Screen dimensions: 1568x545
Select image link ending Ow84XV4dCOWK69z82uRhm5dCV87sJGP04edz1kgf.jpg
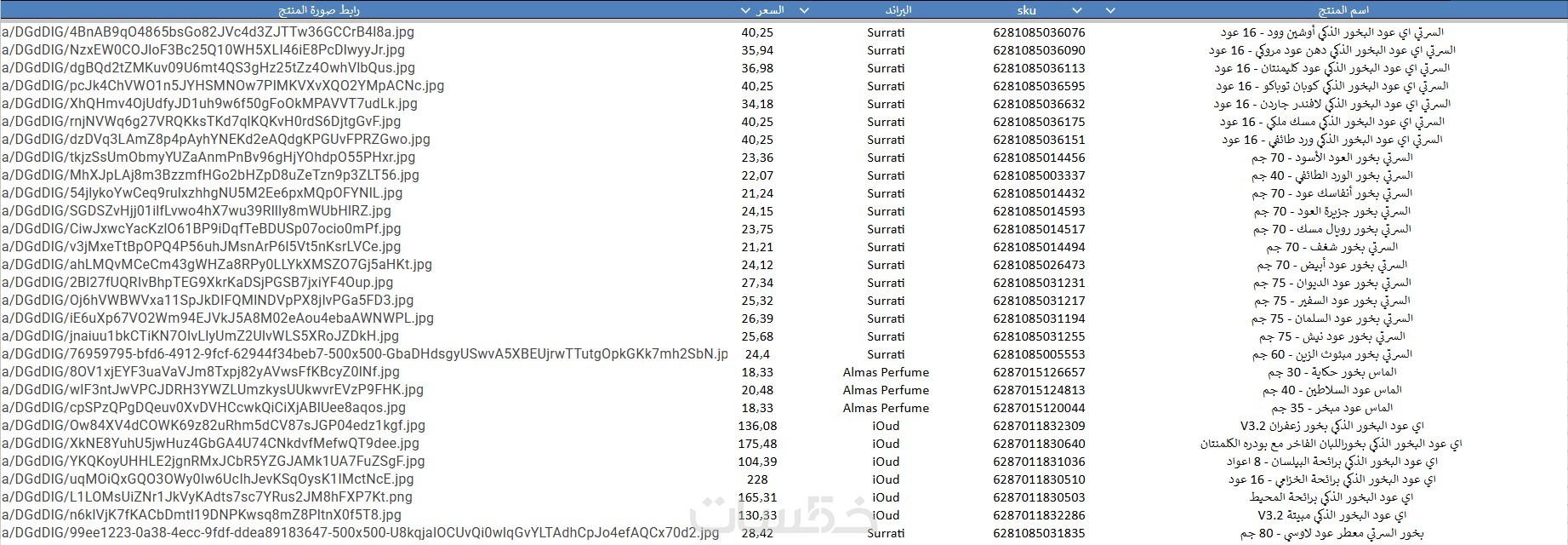click(x=213, y=426)
